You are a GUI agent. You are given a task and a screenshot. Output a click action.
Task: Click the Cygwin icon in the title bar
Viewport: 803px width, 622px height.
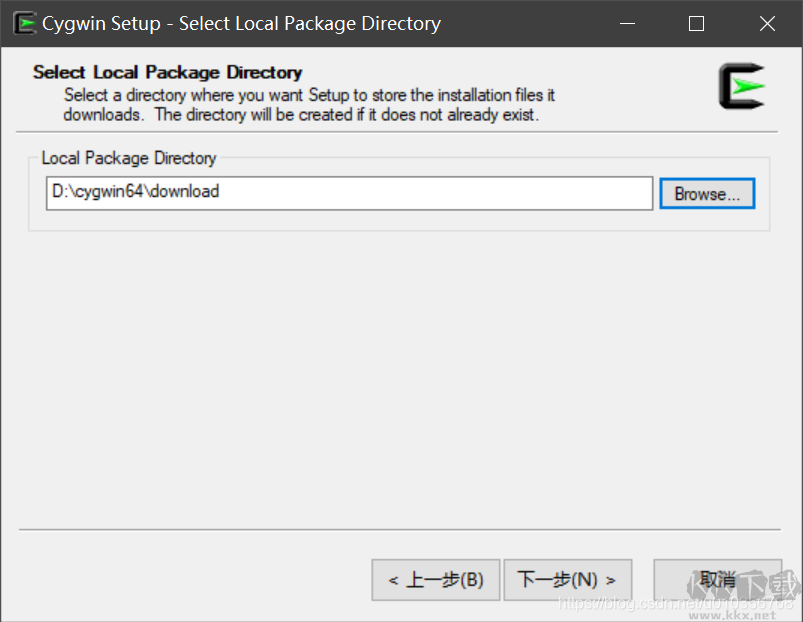pos(25,23)
